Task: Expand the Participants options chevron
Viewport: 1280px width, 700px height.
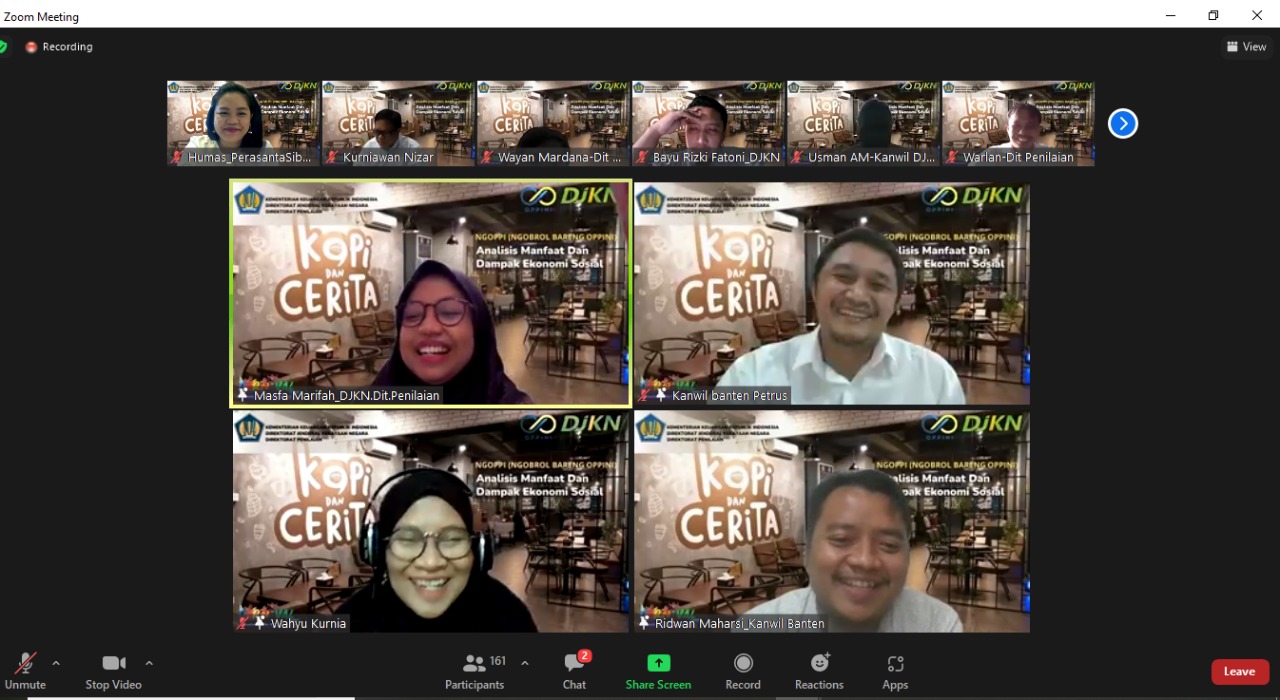Action: pos(524,663)
